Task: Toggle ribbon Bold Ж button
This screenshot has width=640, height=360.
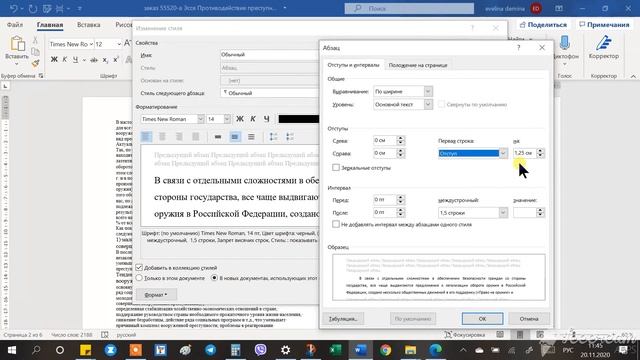Action: point(54,60)
